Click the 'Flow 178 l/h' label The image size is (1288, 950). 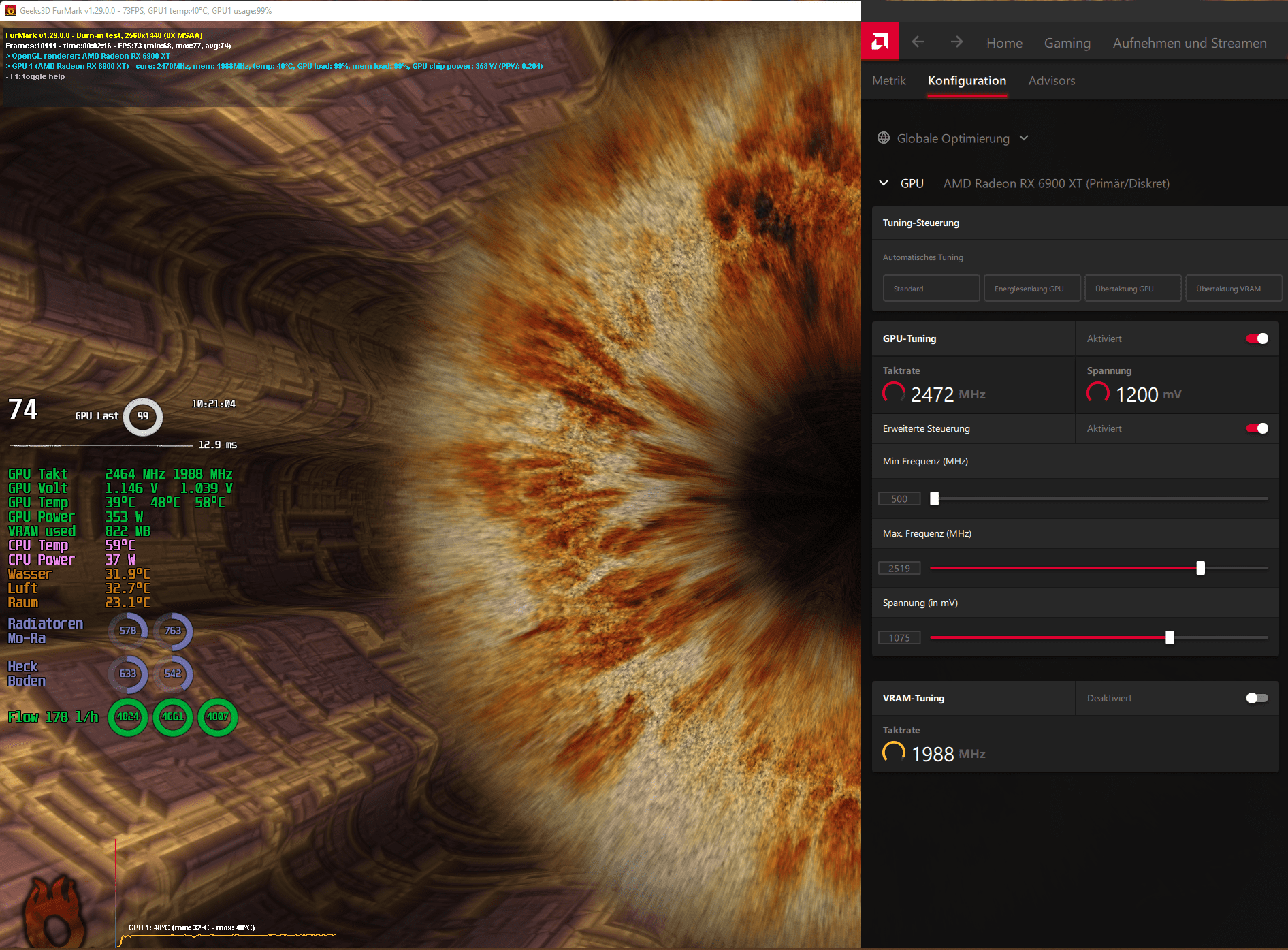pos(53,716)
